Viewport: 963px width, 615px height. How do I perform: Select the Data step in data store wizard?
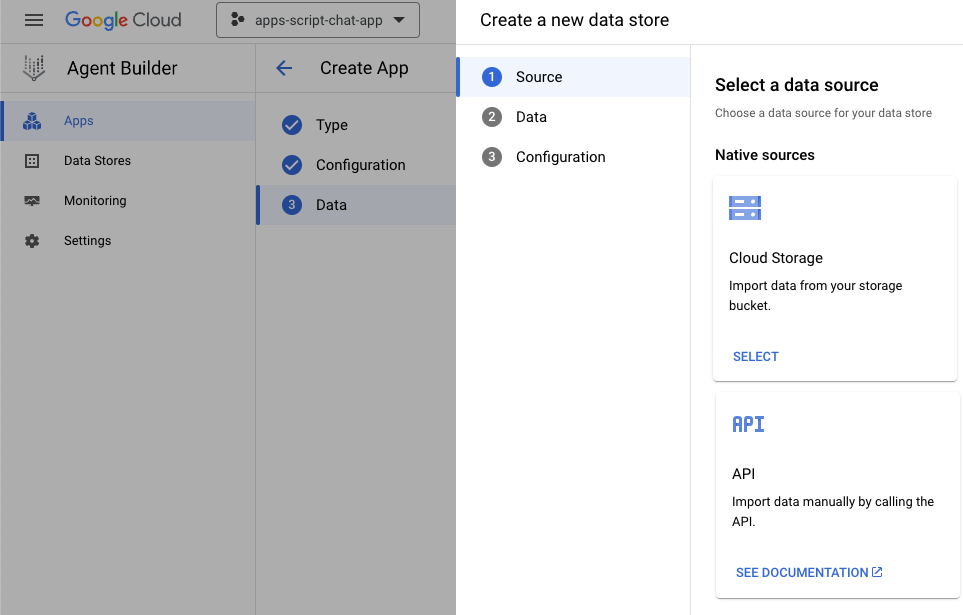click(531, 117)
